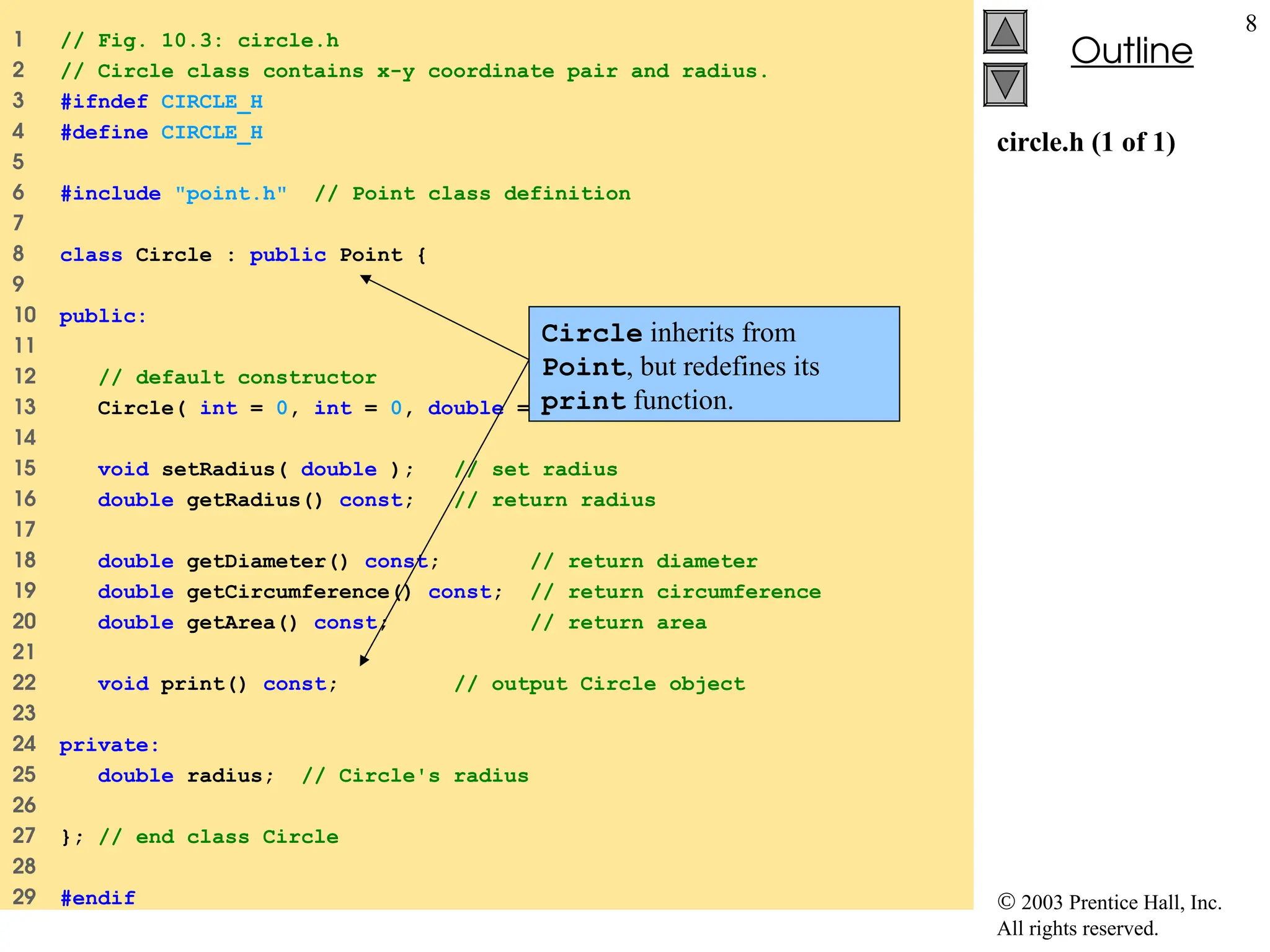Image resolution: width=1270 pixels, height=952 pixels.
Task: Click the circle.h (1 of 1) heading
Action: coord(1086,143)
